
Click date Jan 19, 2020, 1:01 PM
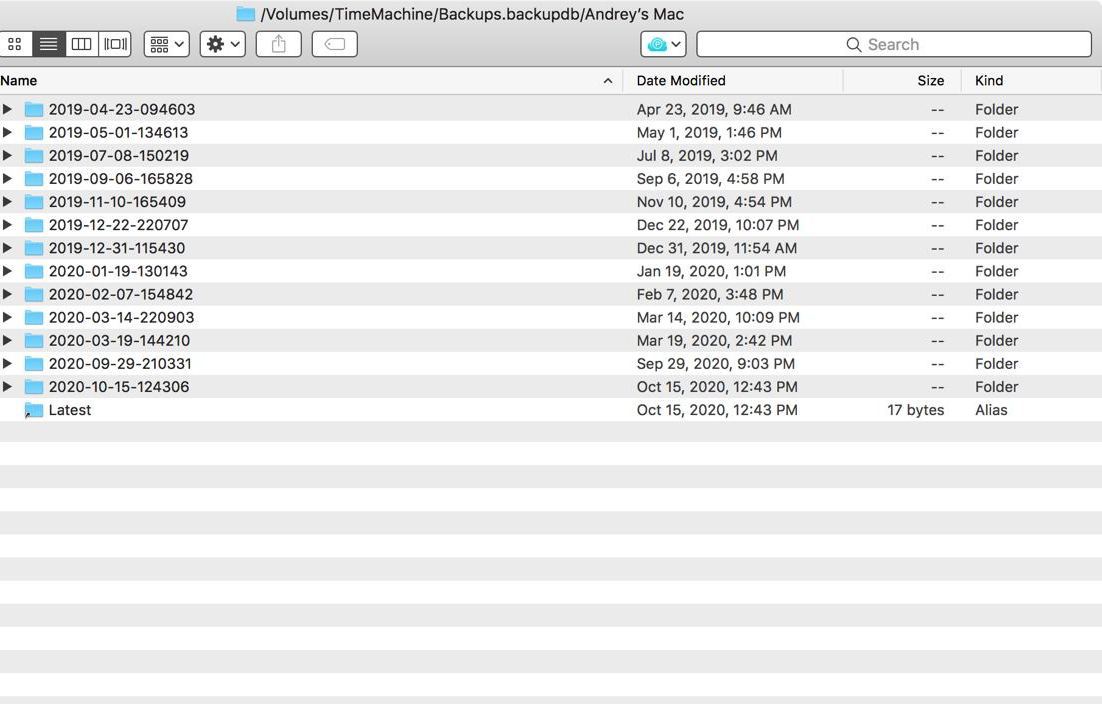[711, 271]
